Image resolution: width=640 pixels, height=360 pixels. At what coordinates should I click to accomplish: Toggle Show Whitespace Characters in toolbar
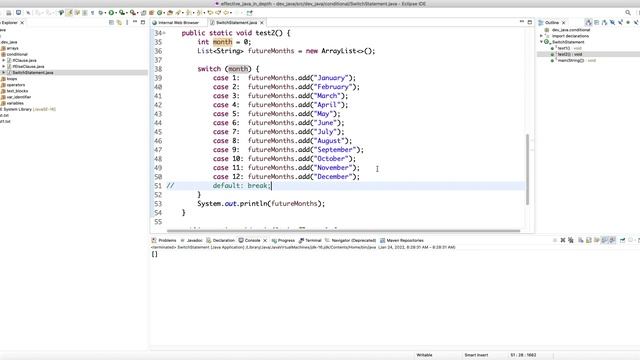pos(93,13)
